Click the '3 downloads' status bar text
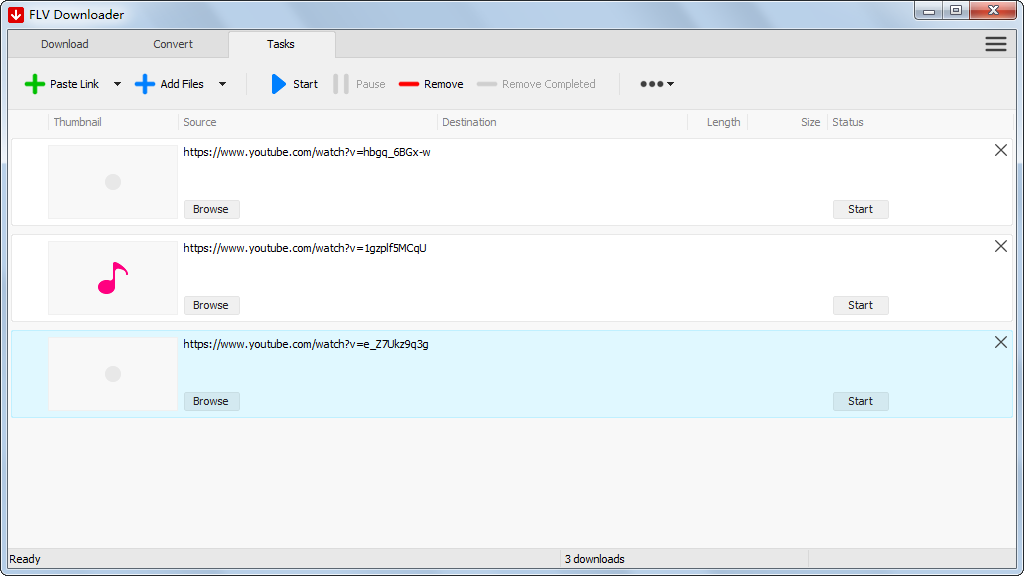 (x=594, y=559)
